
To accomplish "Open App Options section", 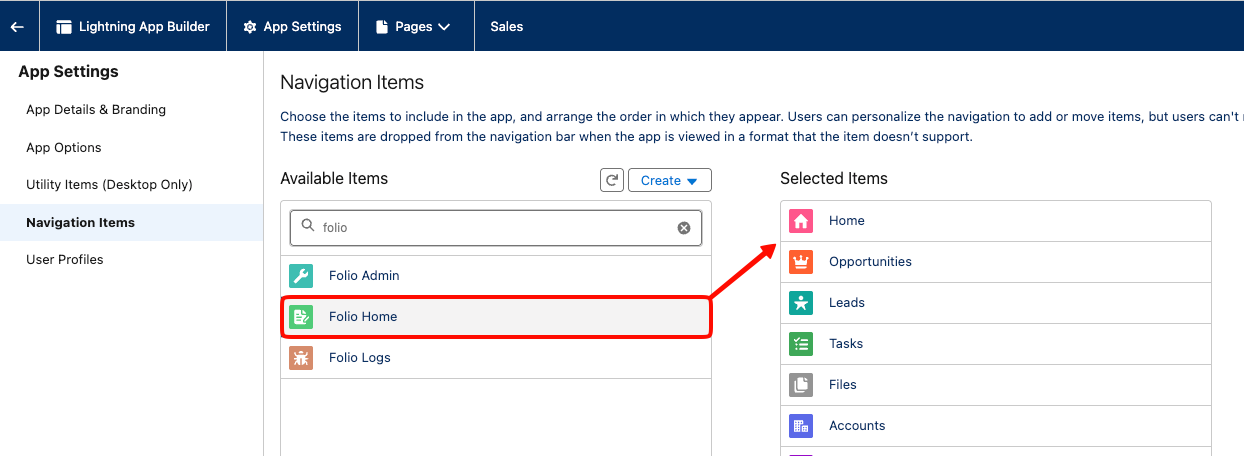I will [x=64, y=147].
